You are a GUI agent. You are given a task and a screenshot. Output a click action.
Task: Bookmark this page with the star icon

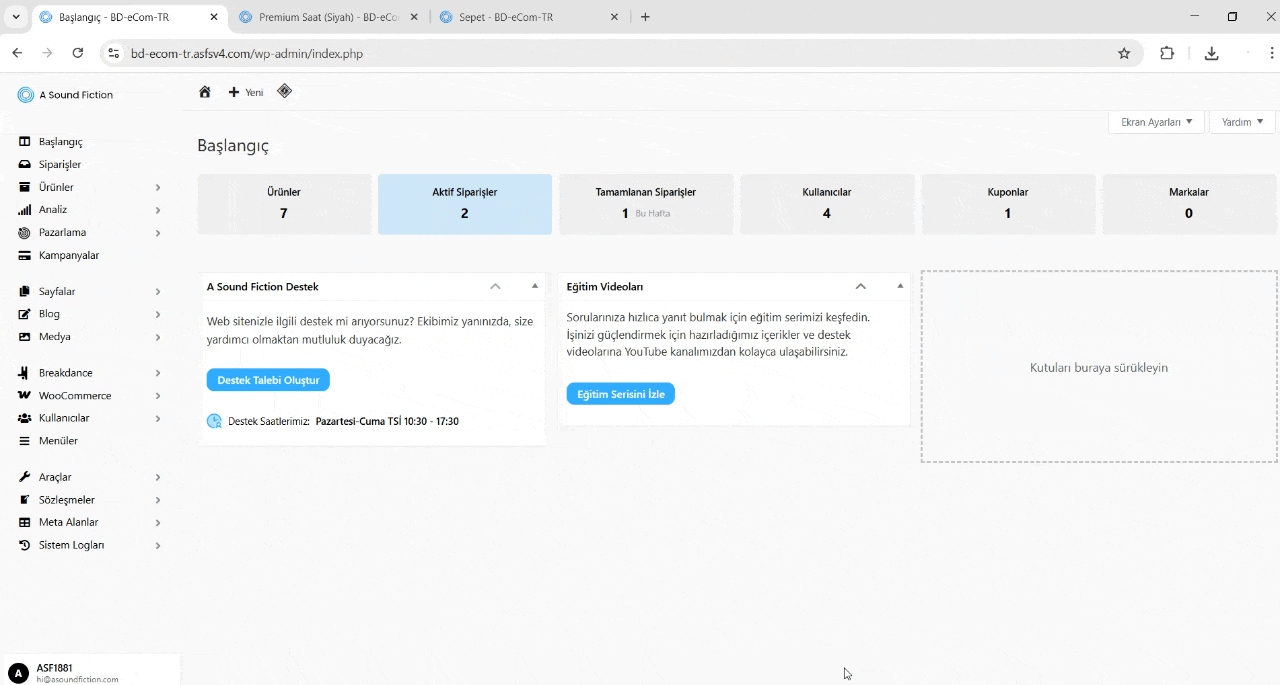pos(1124,54)
